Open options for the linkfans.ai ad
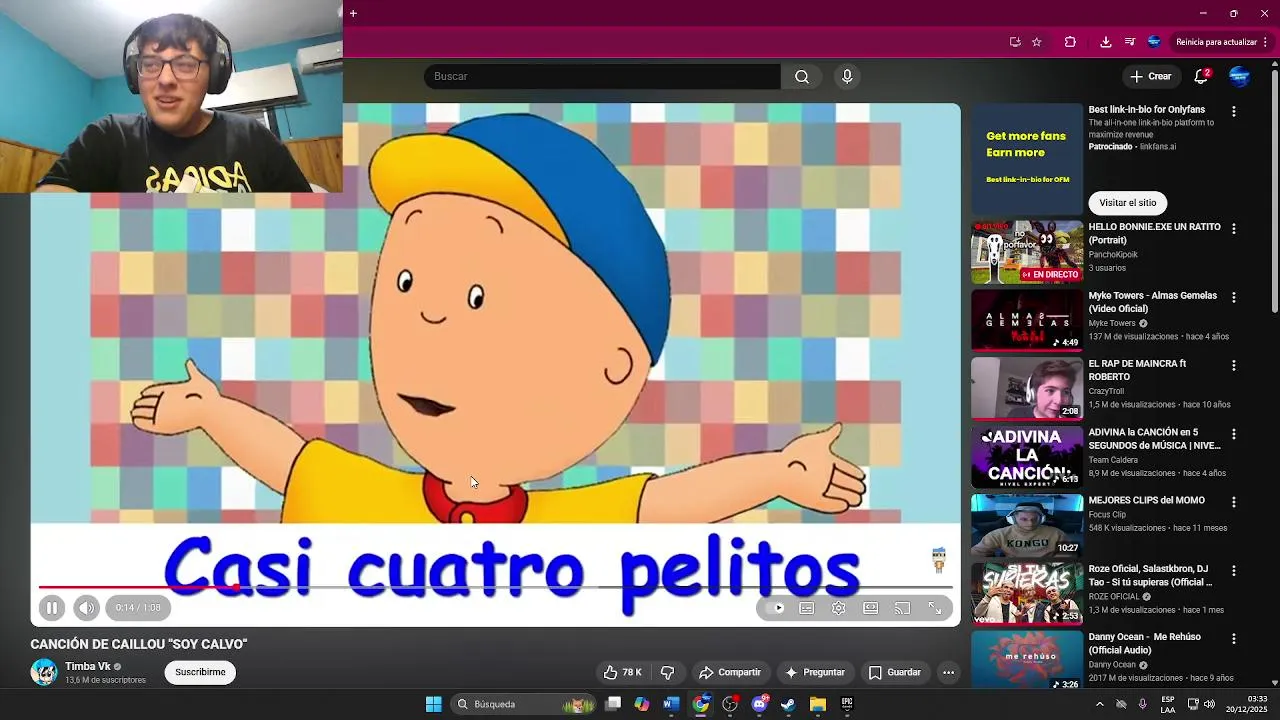1280x720 pixels. click(x=1233, y=112)
